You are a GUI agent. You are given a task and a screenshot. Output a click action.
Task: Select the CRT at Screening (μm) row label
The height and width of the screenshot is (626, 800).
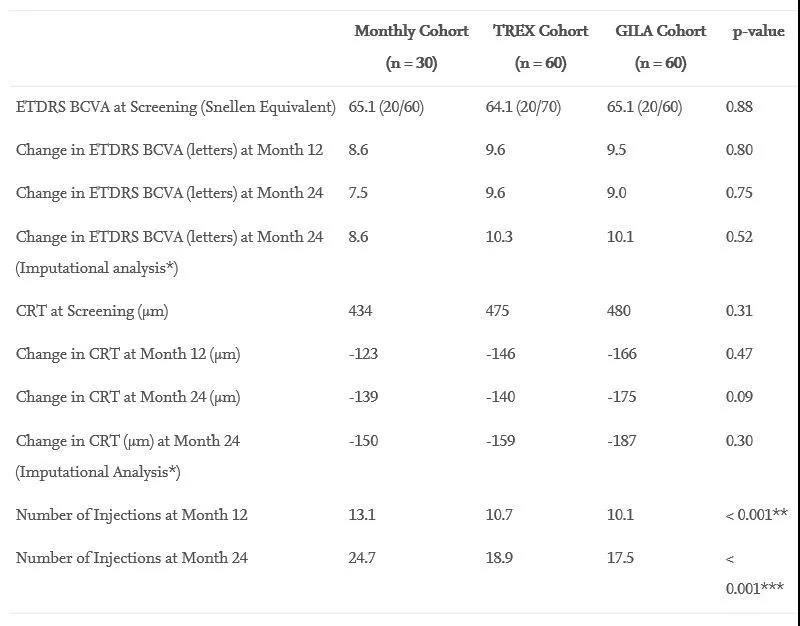pos(92,311)
